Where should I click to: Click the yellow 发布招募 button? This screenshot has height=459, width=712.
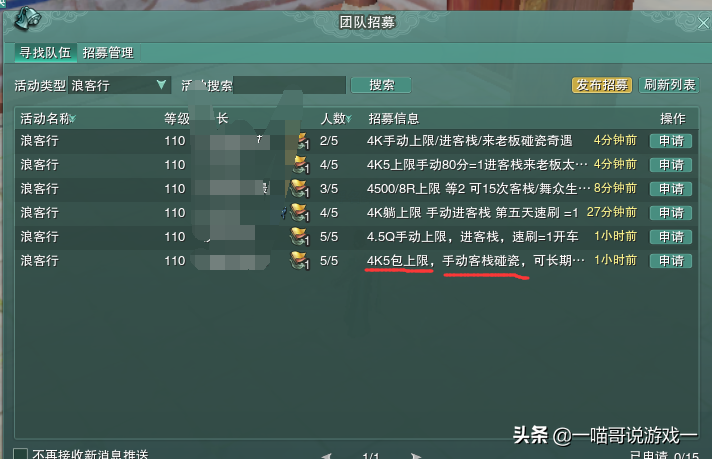tap(602, 85)
